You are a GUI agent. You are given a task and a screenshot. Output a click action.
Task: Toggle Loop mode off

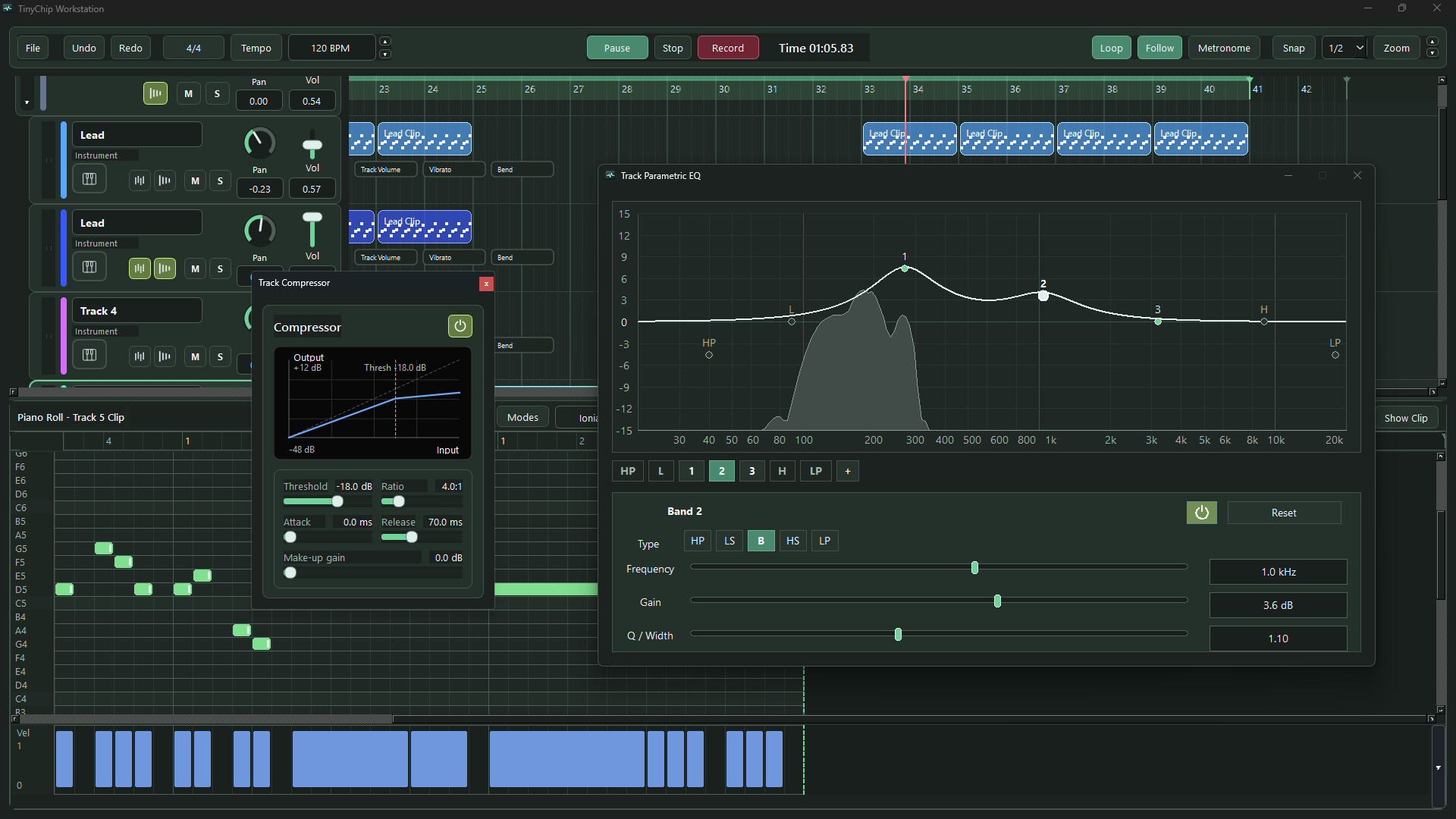(x=1111, y=48)
